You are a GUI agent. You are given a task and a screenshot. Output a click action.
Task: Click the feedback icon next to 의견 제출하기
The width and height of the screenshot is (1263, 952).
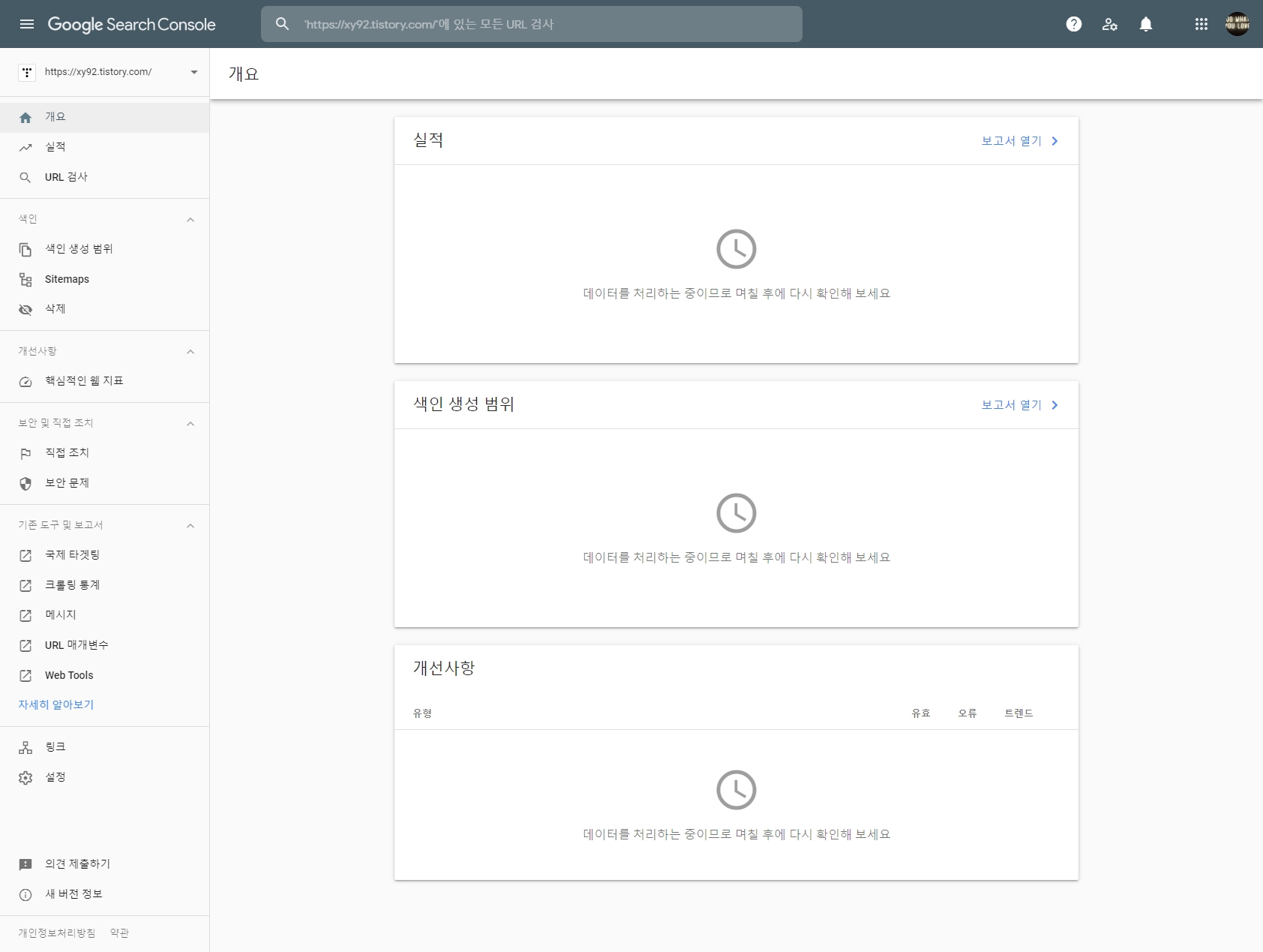pos(25,865)
